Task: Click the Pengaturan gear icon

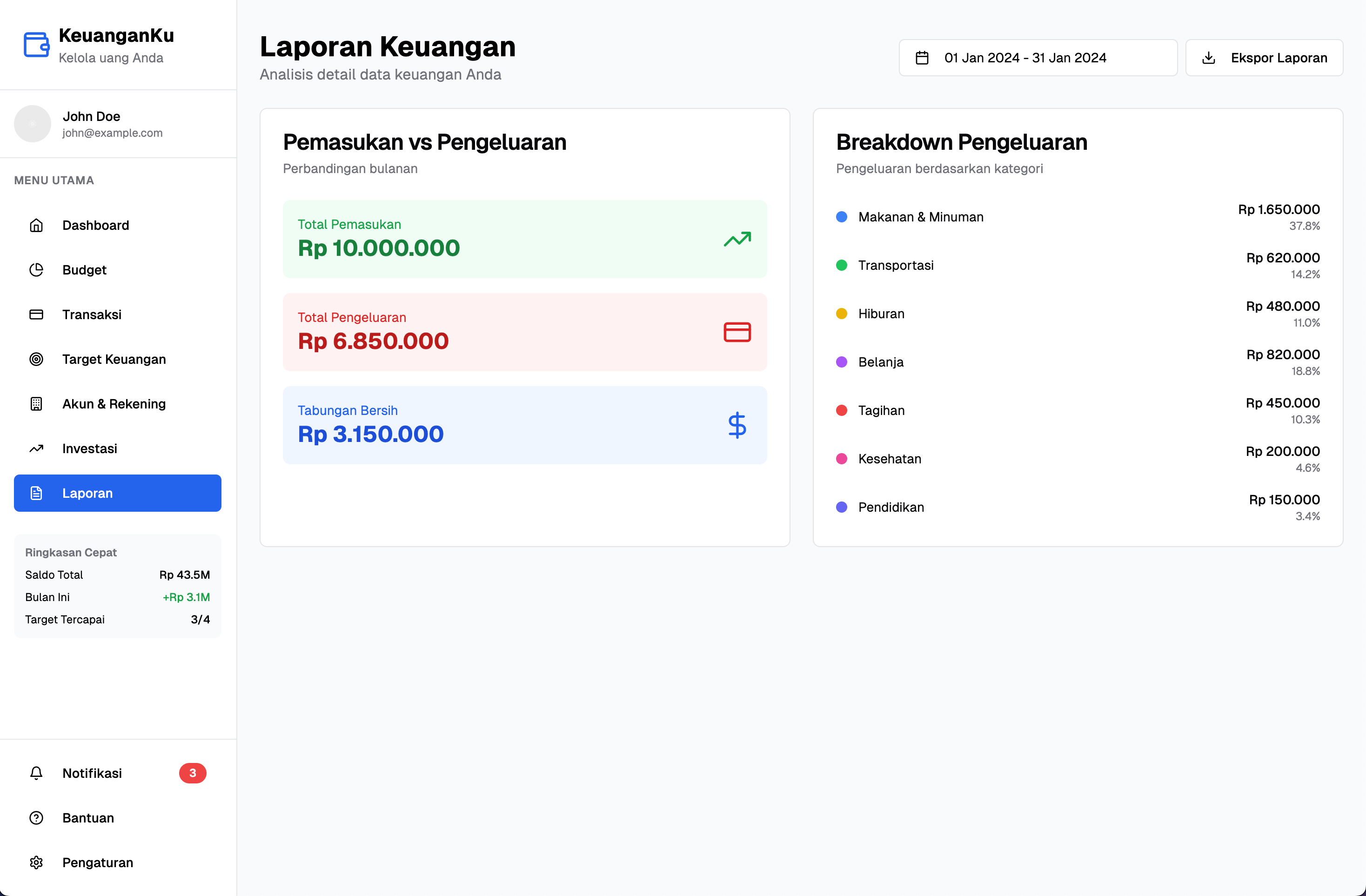Action: 36,863
